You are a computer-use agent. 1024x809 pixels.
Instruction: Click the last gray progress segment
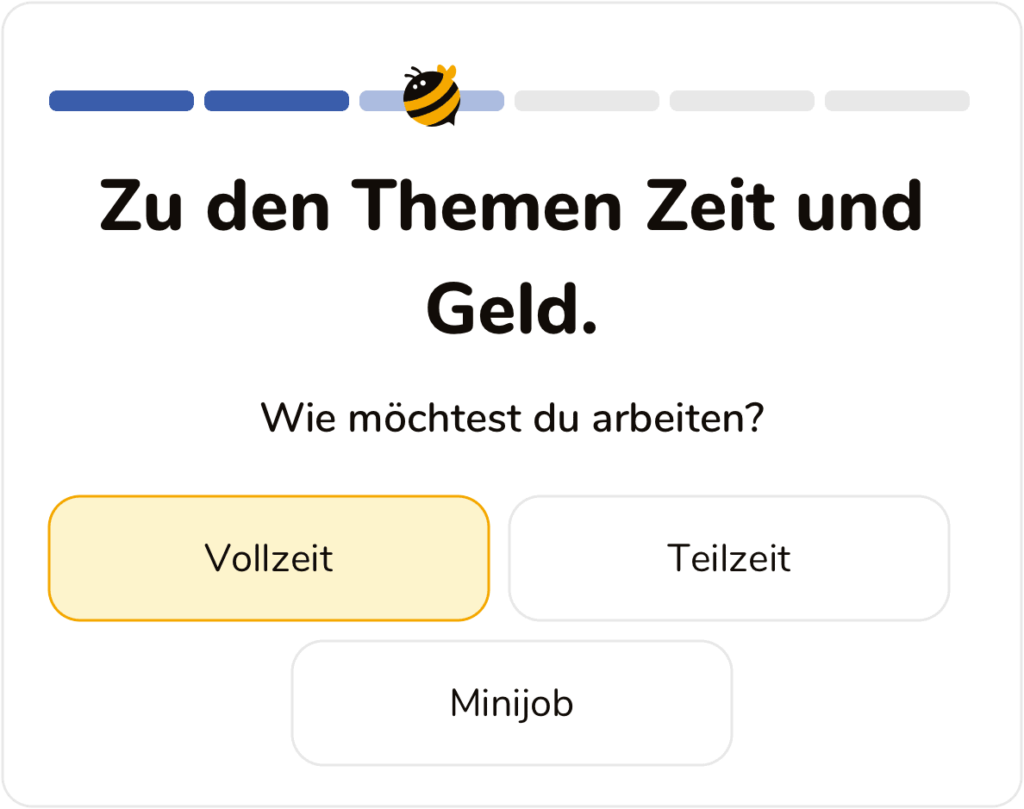[x=896, y=101]
